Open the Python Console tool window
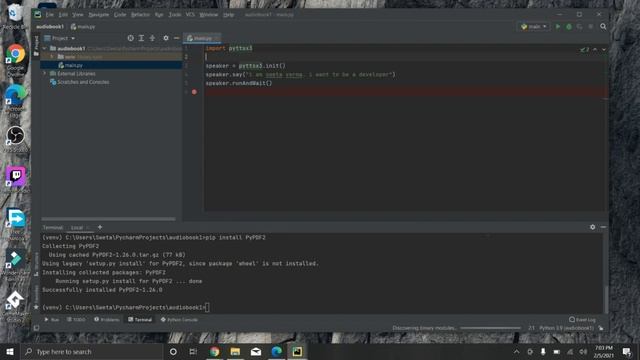 [179, 320]
